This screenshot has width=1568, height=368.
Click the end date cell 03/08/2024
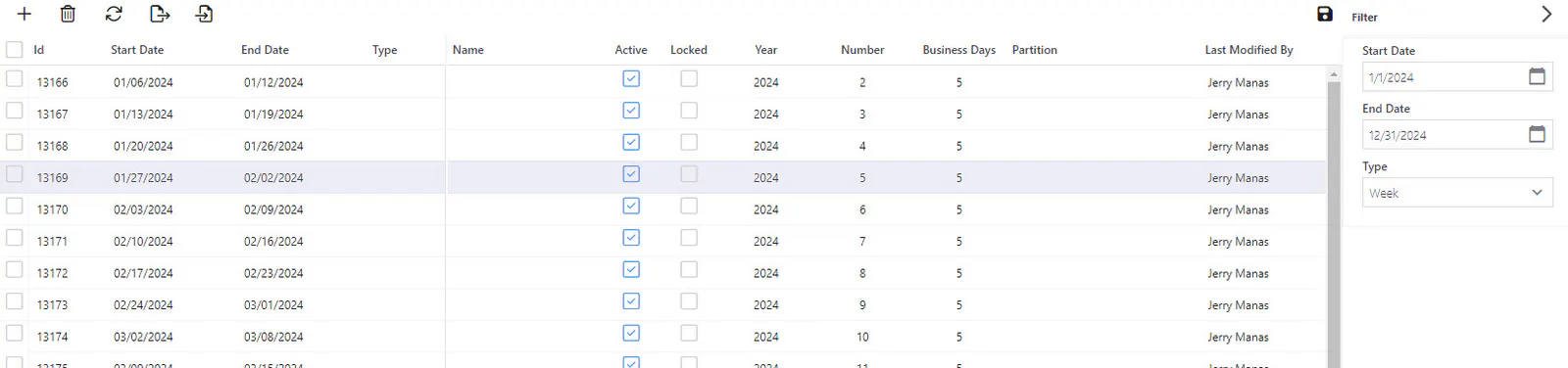(x=273, y=337)
